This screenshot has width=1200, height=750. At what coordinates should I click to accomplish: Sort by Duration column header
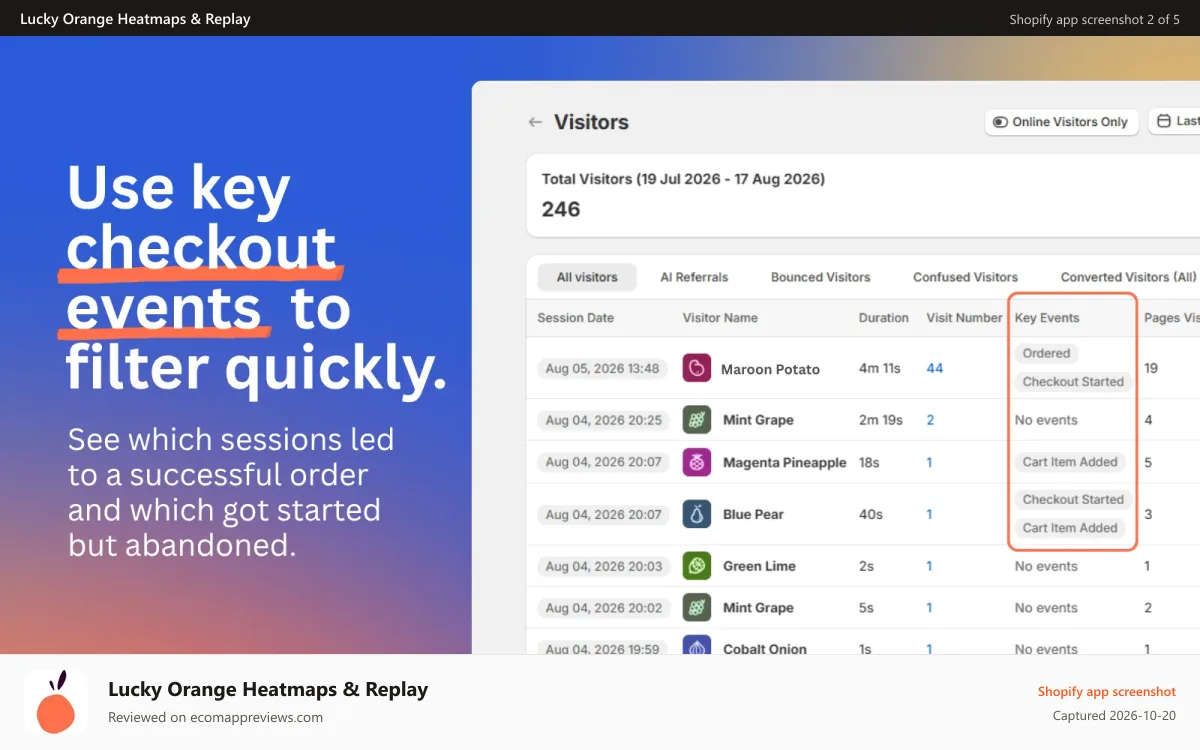tap(883, 318)
